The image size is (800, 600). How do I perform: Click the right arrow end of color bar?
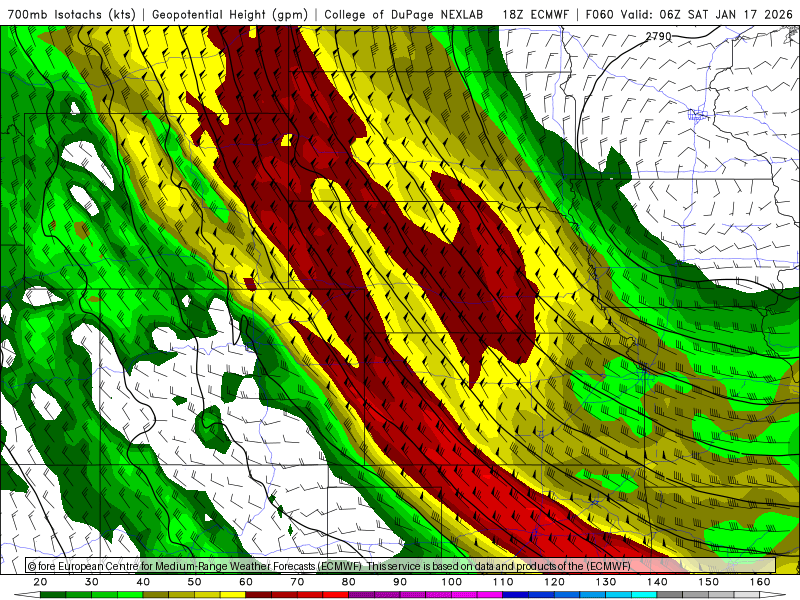click(x=773, y=594)
